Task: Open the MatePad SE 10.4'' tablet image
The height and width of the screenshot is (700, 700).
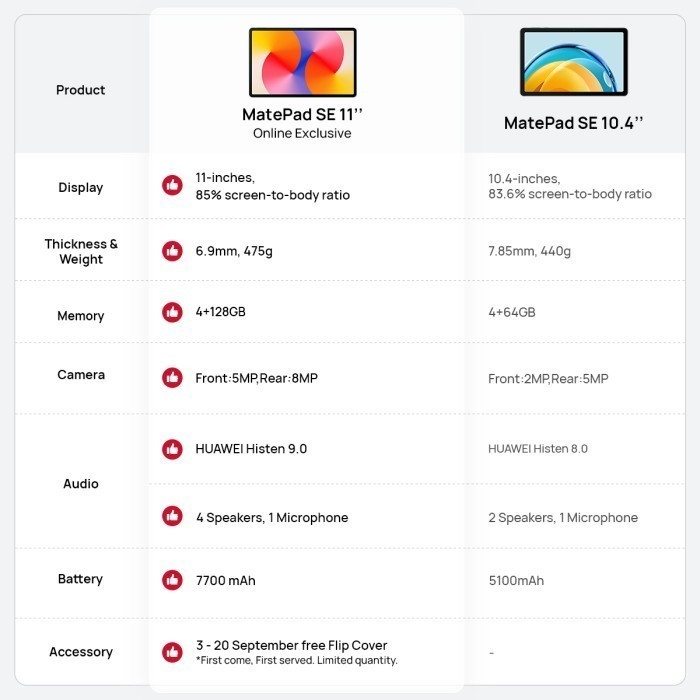Action: tap(573, 62)
